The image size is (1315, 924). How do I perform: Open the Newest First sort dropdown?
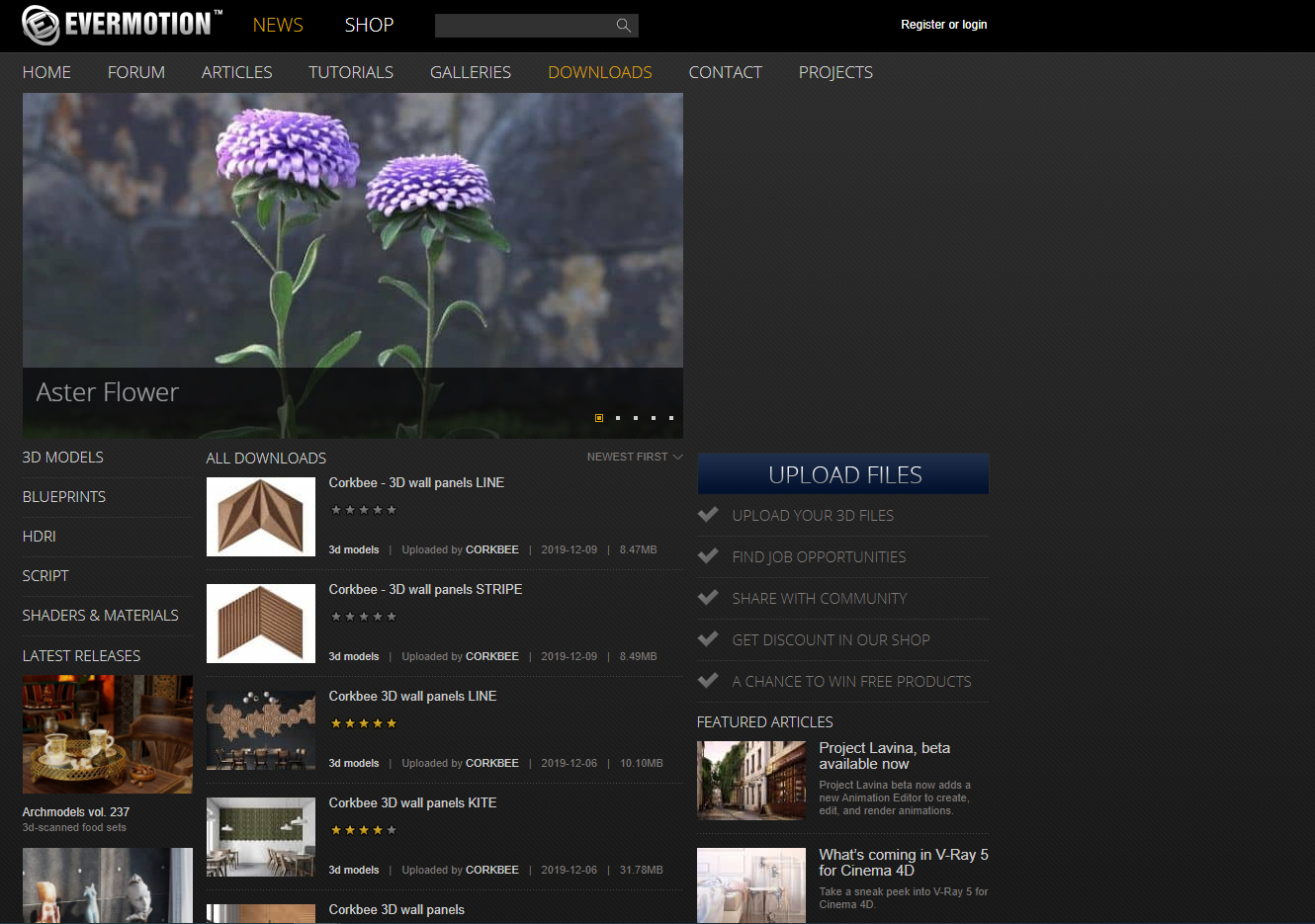(634, 457)
